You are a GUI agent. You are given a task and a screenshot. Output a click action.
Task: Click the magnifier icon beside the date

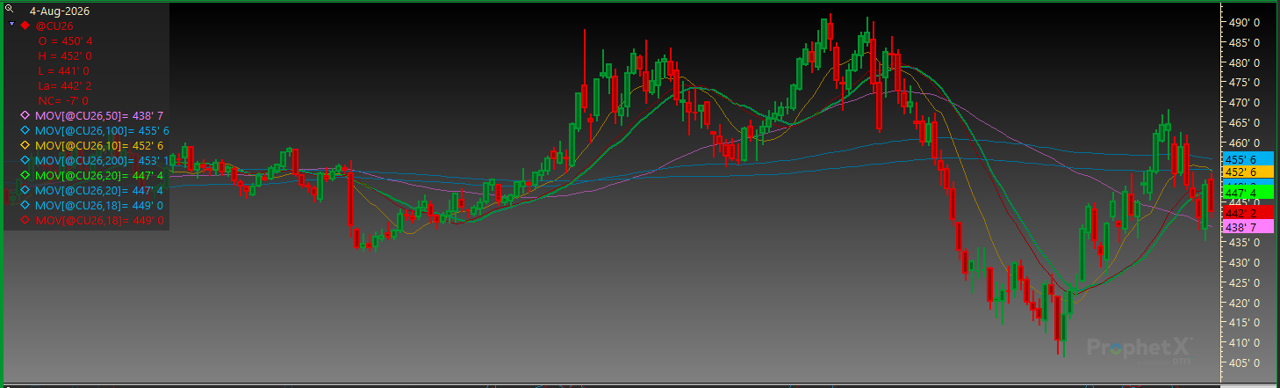coord(9,9)
